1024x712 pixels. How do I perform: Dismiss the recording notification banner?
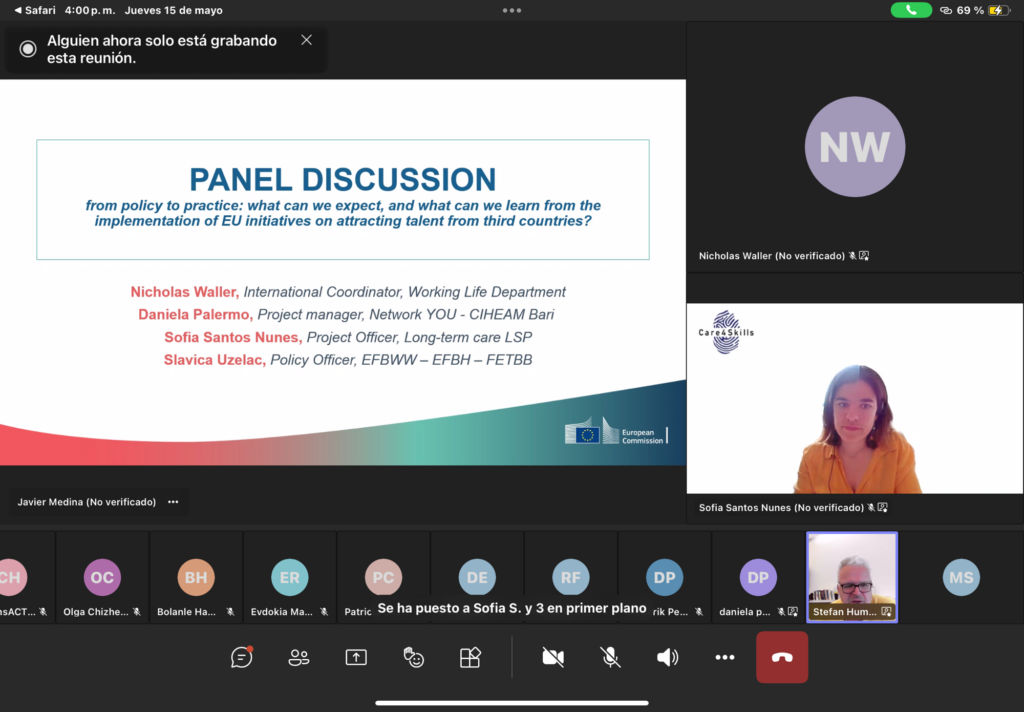pos(306,40)
